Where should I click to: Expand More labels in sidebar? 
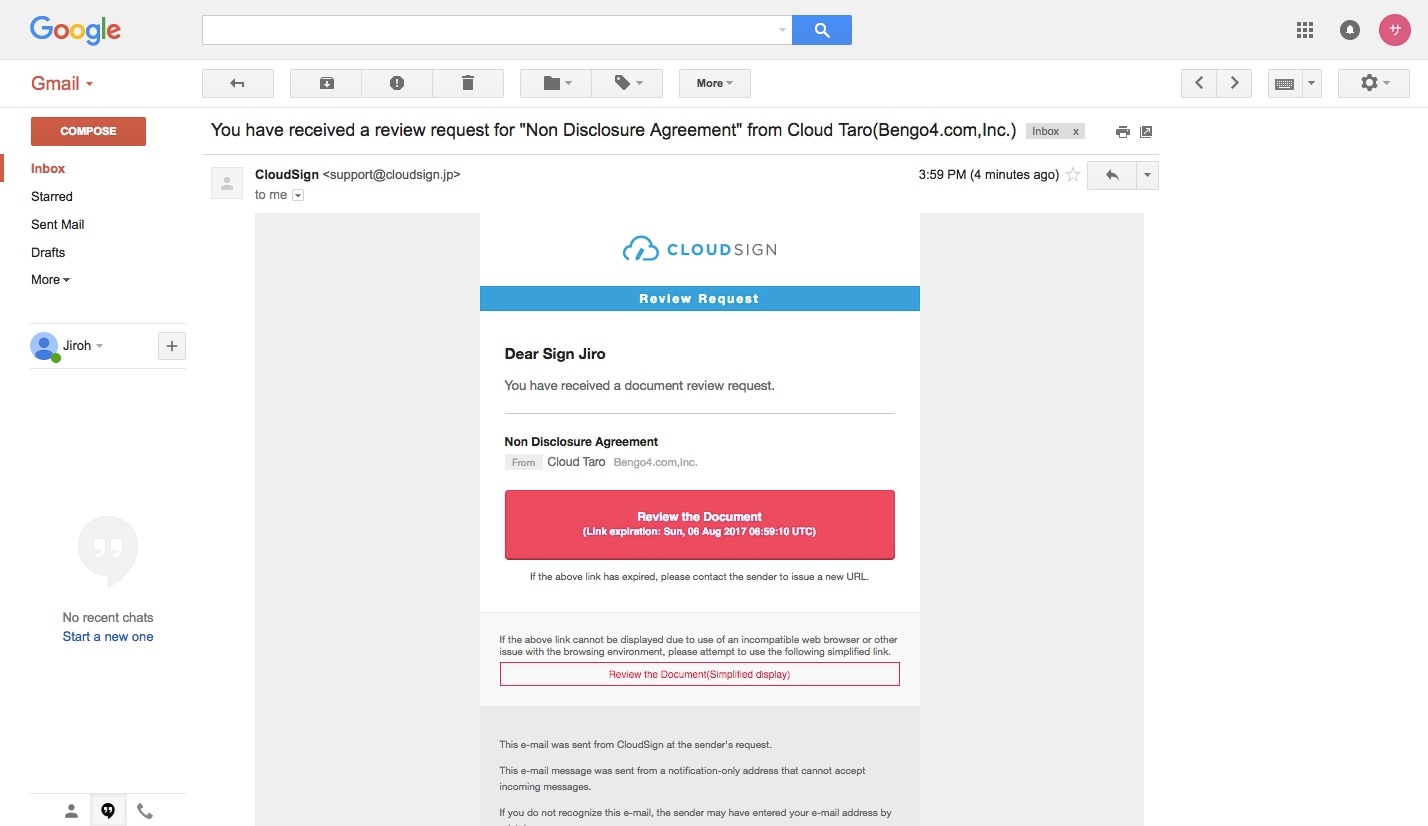50,280
